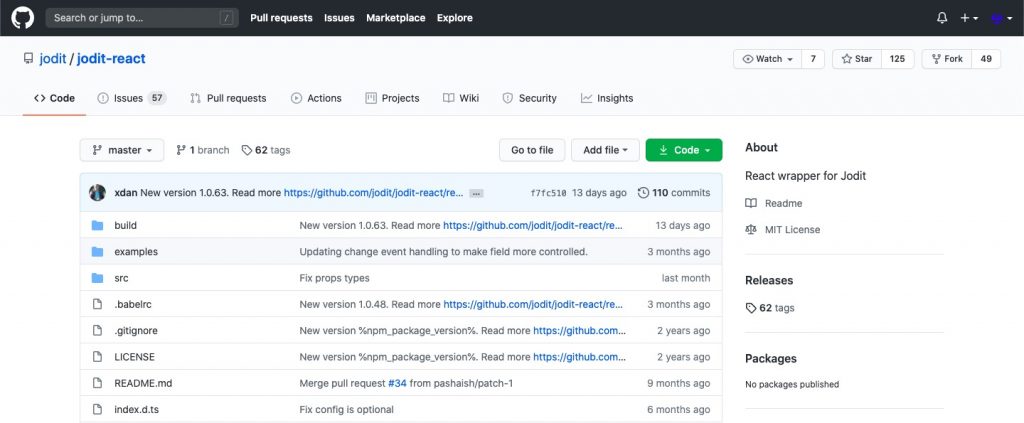Click the Go to file button
Image resolution: width=1024 pixels, height=423 pixels.
(532, 150)
